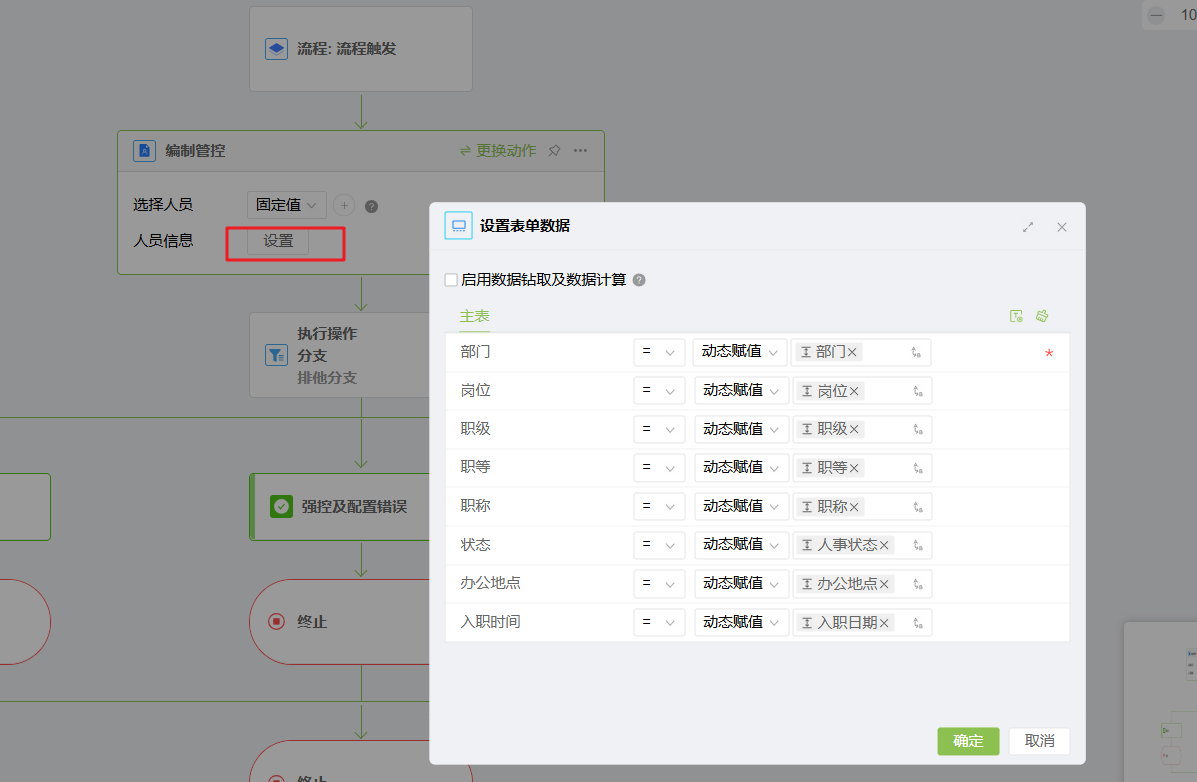
Task: Click the 终止 stop icon
Action: click(277, 622)
